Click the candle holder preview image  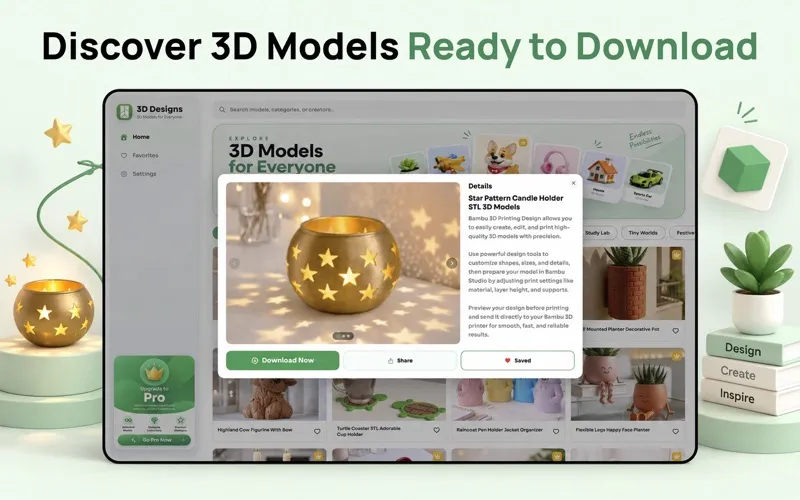343,263
